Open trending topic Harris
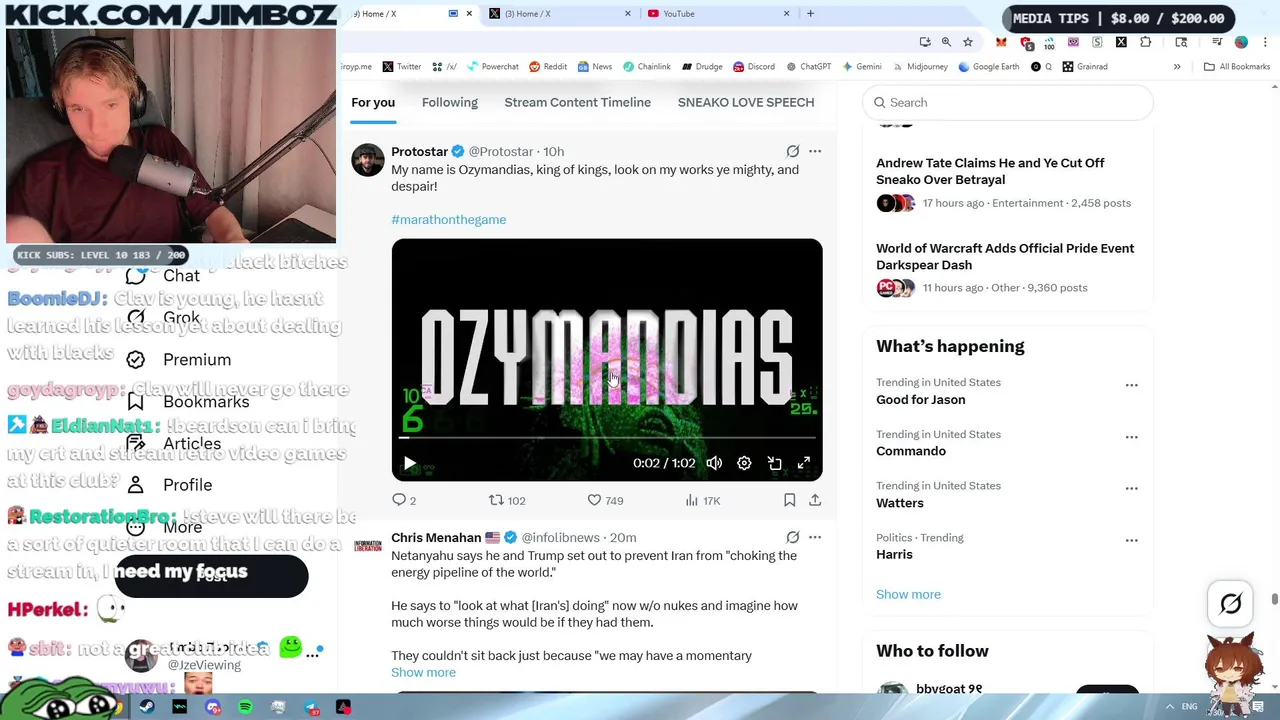This screenshot has width=1280, height=720. pos(894,554)
